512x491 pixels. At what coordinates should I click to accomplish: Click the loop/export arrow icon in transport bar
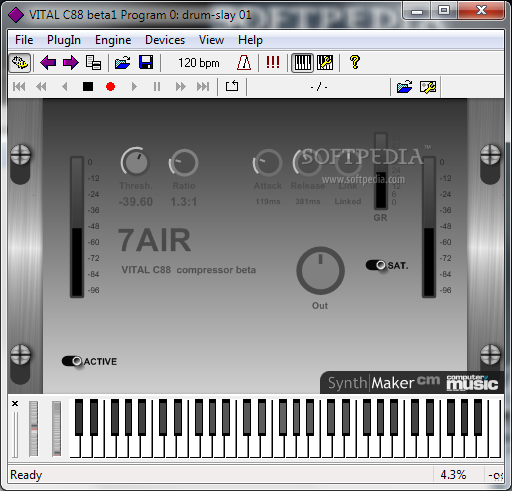click(232, 86)
